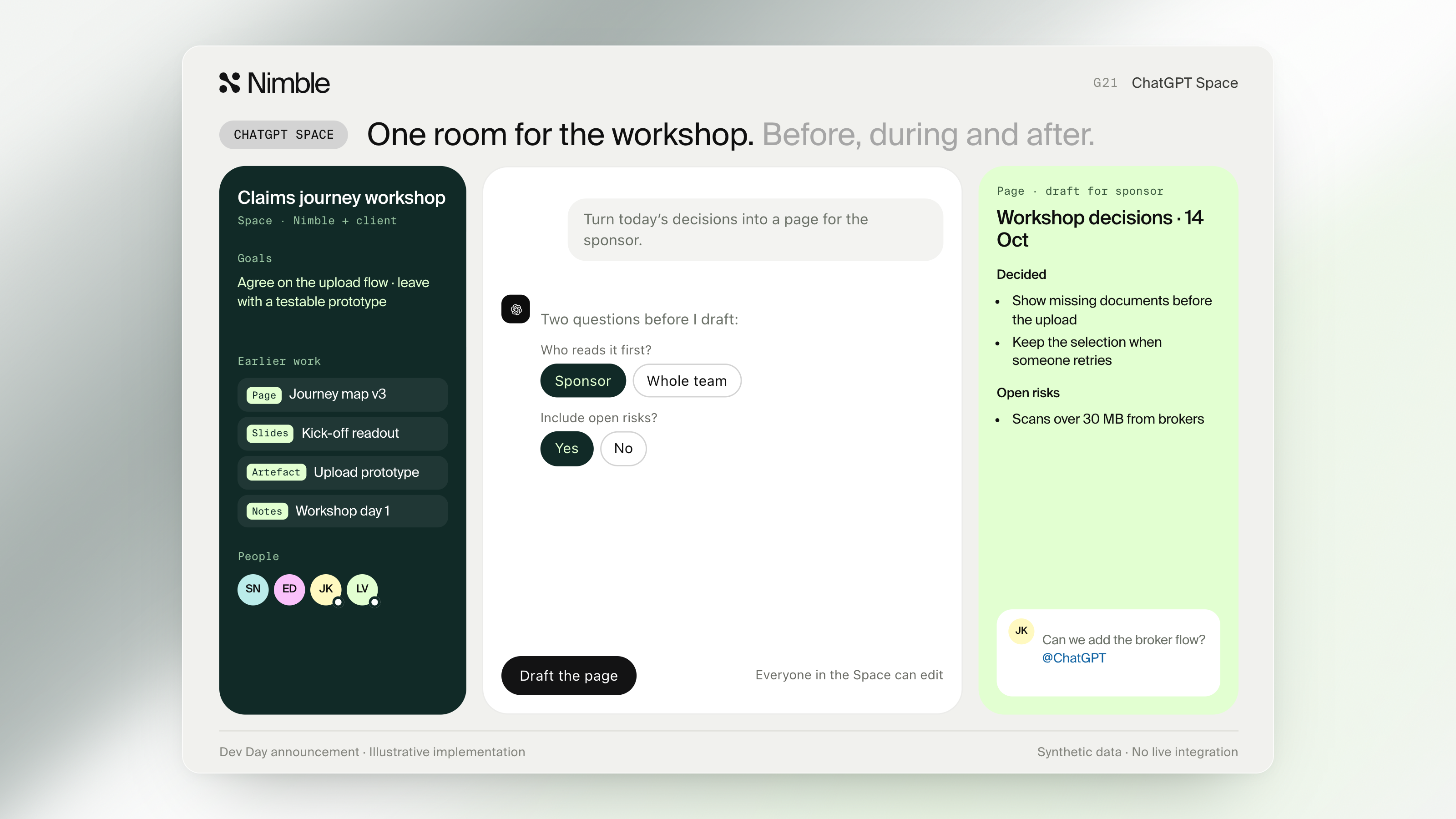Click the prompt about today's decisions
Image resolution: width=1456 pixels, height=819 pixels.
tap(755, 230)
